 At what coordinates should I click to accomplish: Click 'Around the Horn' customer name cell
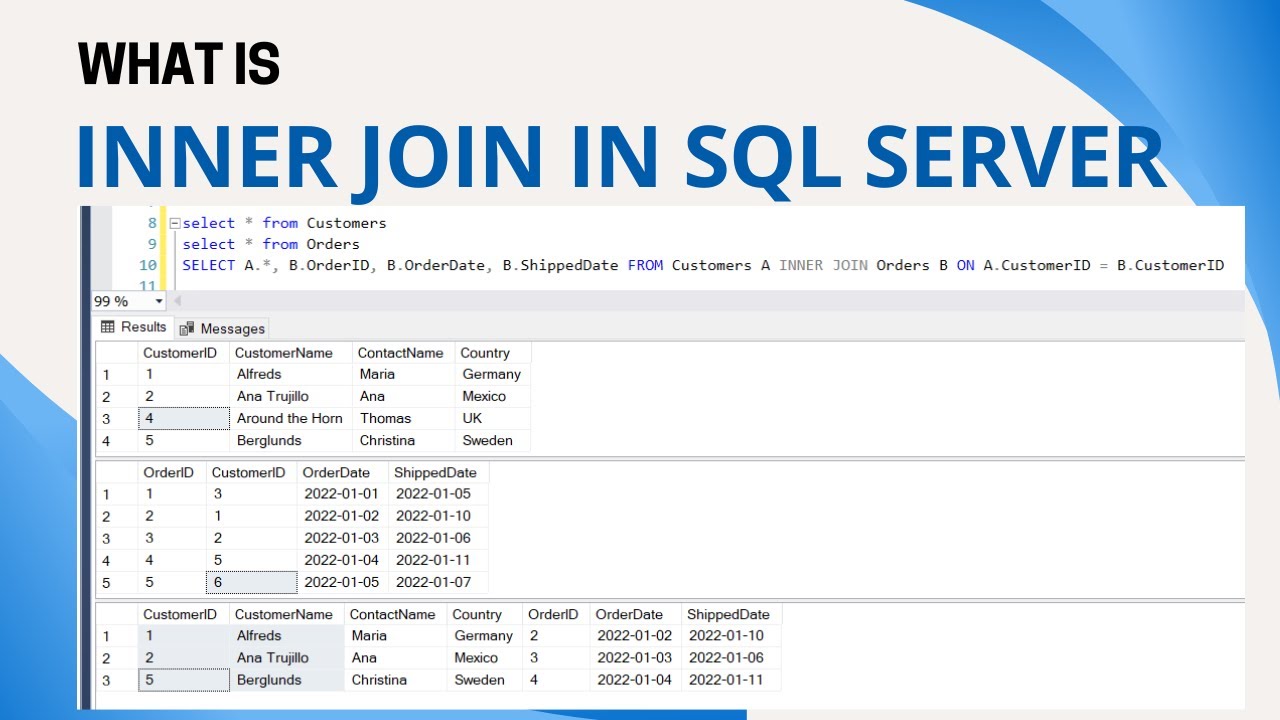click(291, 418)
